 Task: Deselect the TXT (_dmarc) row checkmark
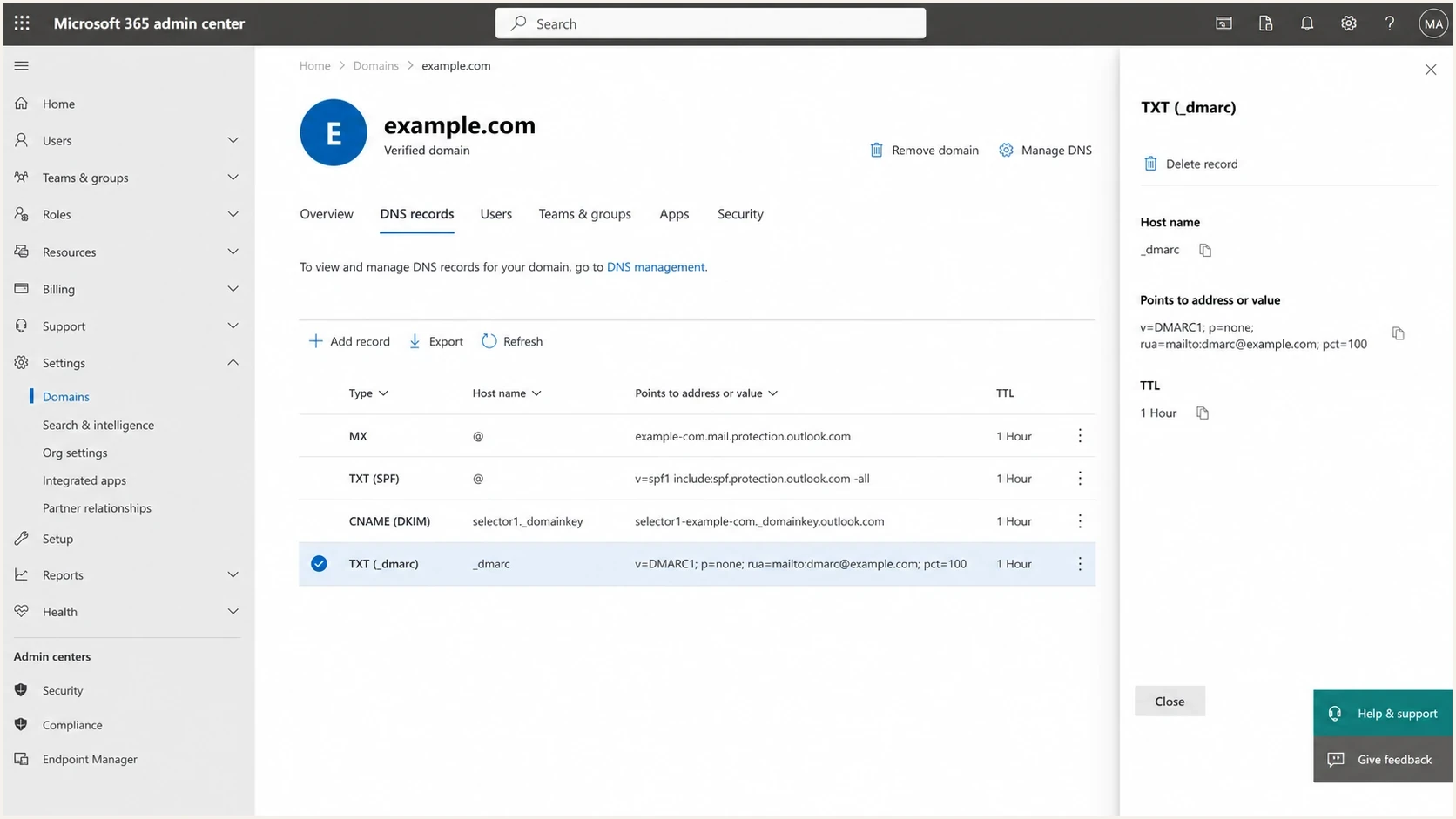coord(320,564)
